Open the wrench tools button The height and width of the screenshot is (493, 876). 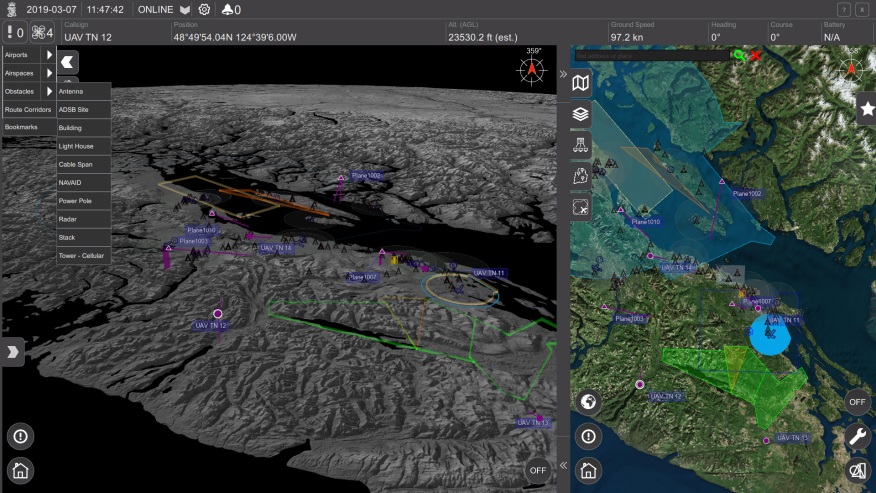[x=857, y=436]
